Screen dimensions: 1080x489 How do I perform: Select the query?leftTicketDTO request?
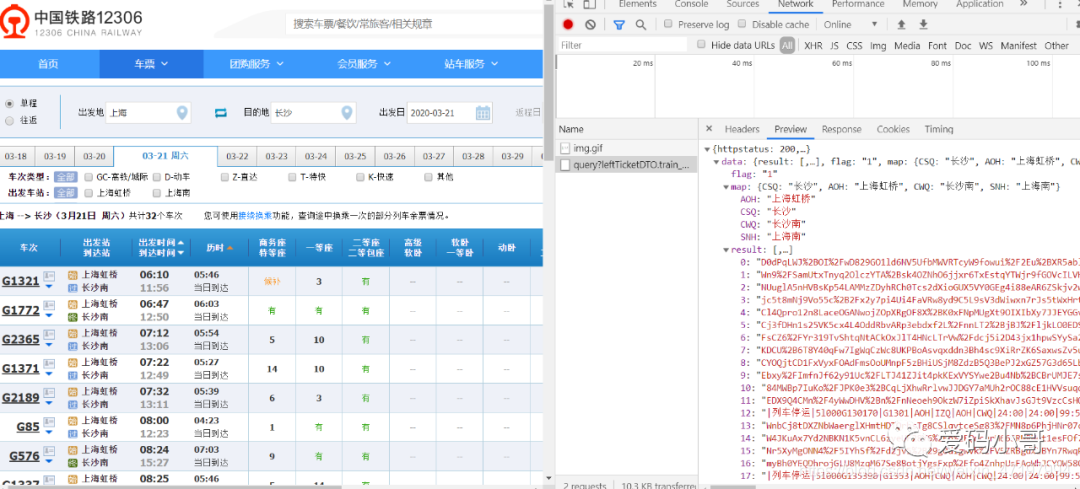click(x=625, y=165)
